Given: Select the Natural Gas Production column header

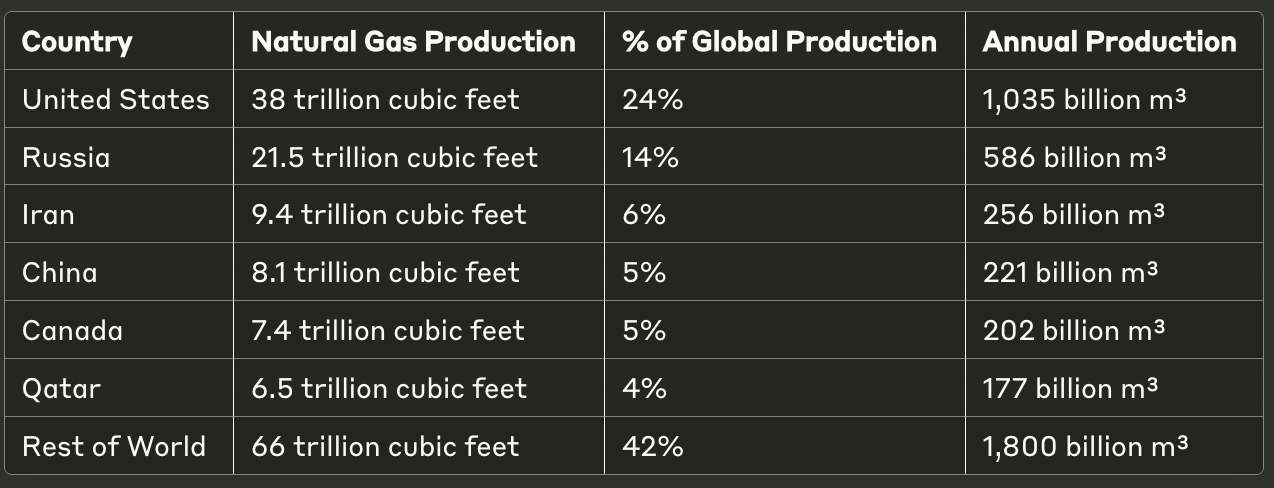Looking at the screenshot, I should (414, 42).
